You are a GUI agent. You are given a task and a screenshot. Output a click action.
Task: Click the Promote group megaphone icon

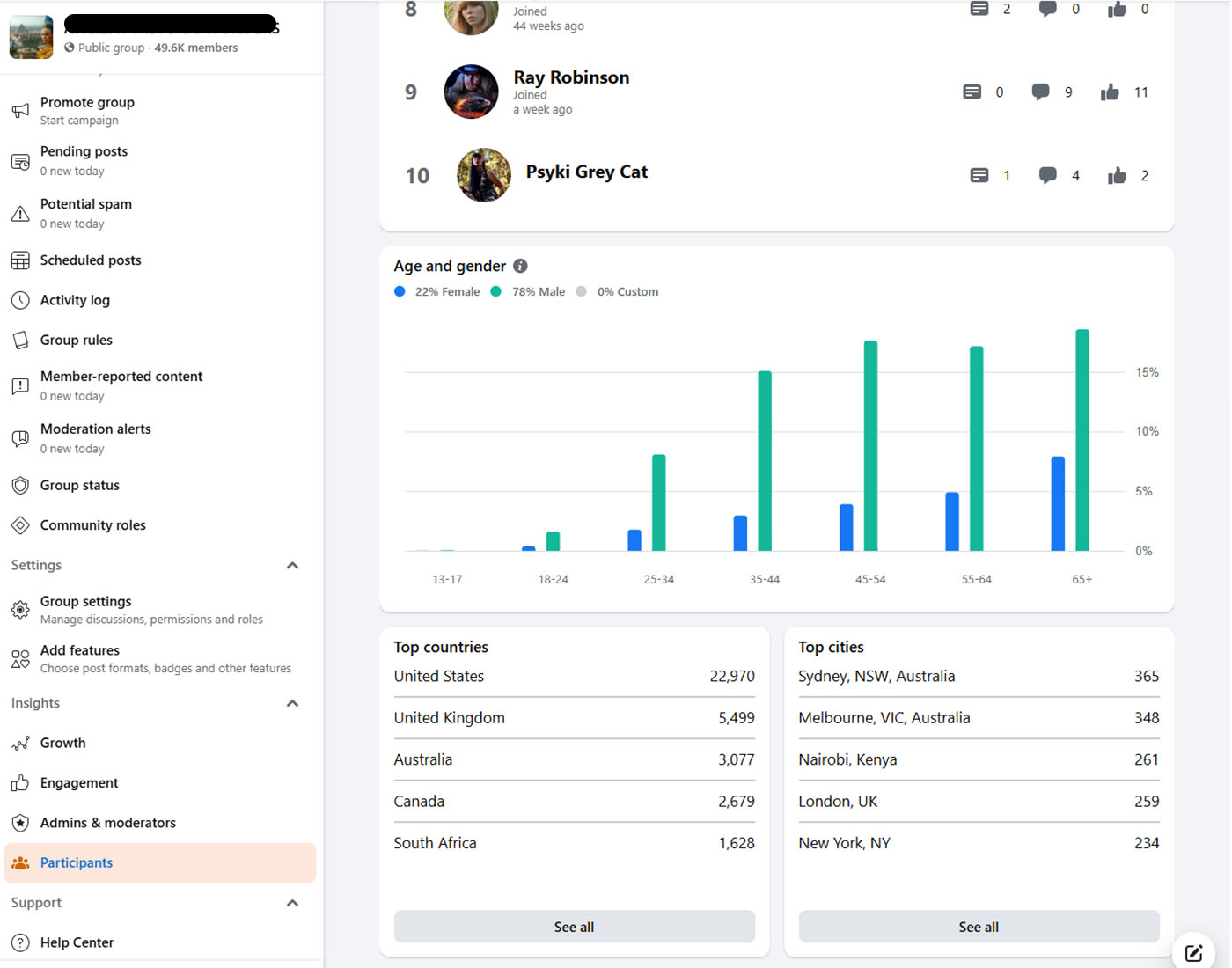[20, 111]
